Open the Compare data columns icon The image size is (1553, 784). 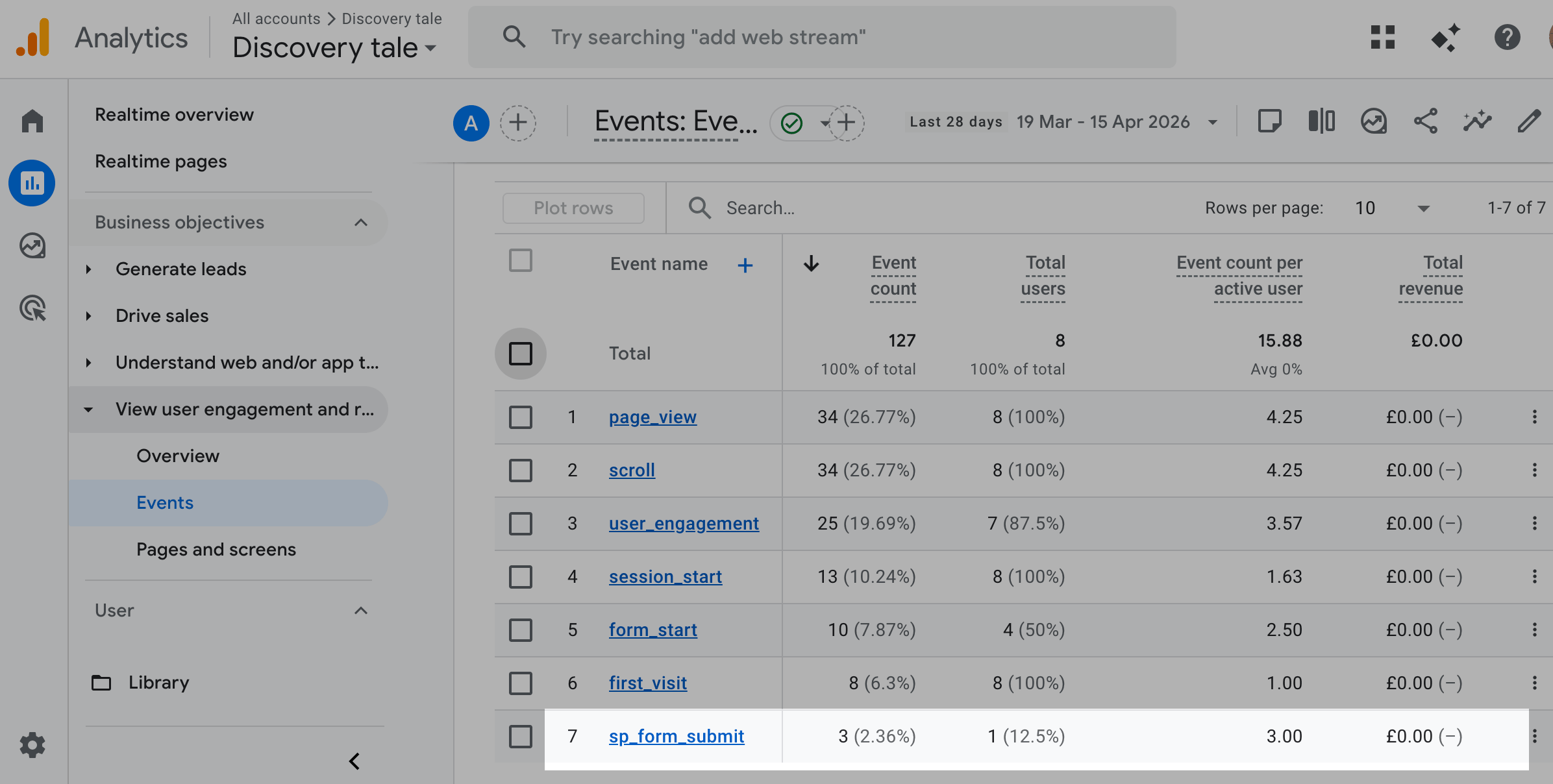point(1321,121)
